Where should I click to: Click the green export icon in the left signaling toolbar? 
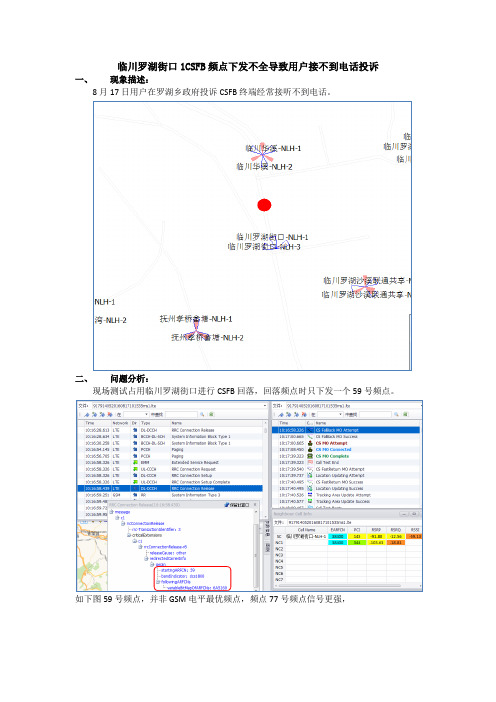(x=211, y=414)
